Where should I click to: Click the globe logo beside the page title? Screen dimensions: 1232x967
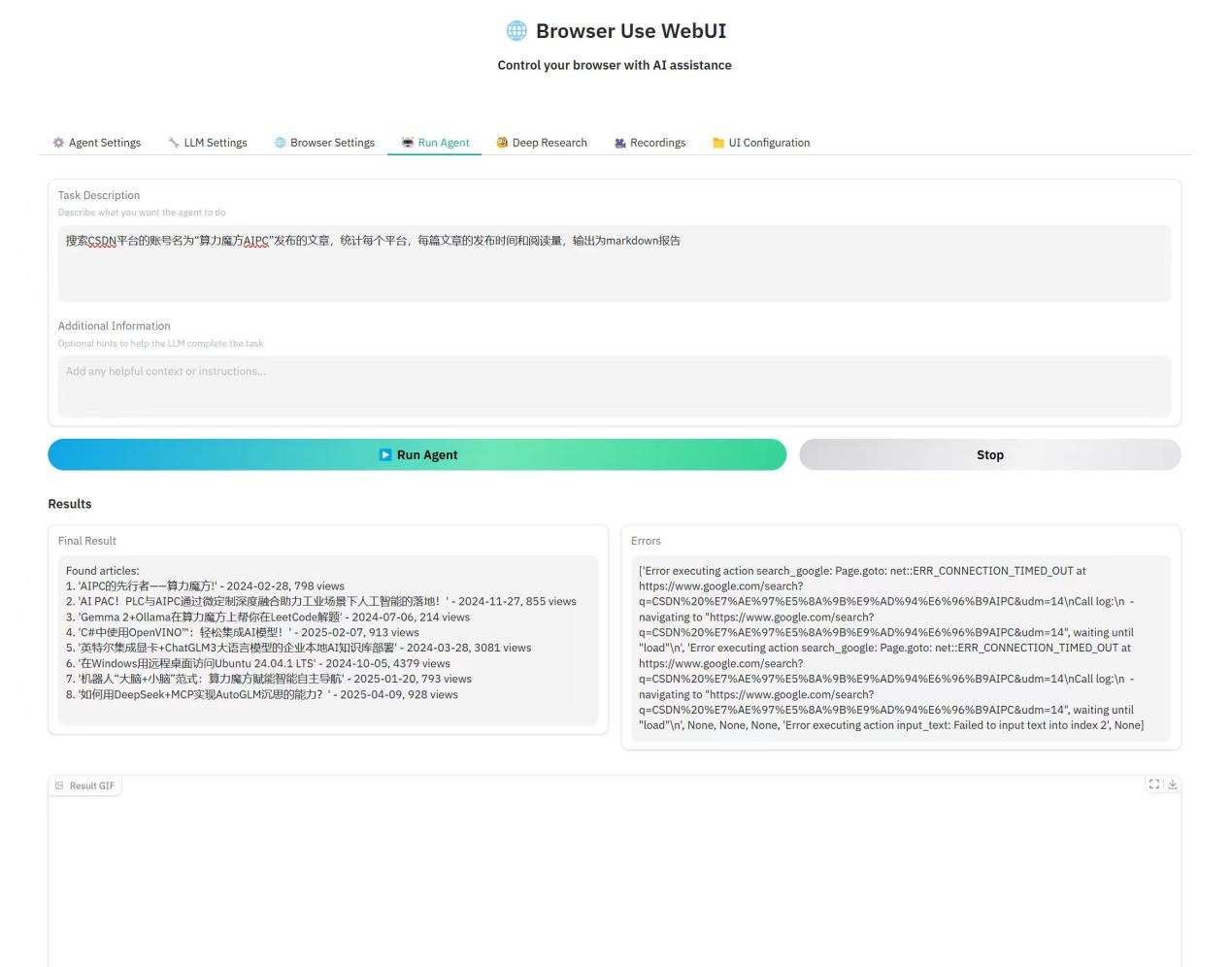(516, 31)
